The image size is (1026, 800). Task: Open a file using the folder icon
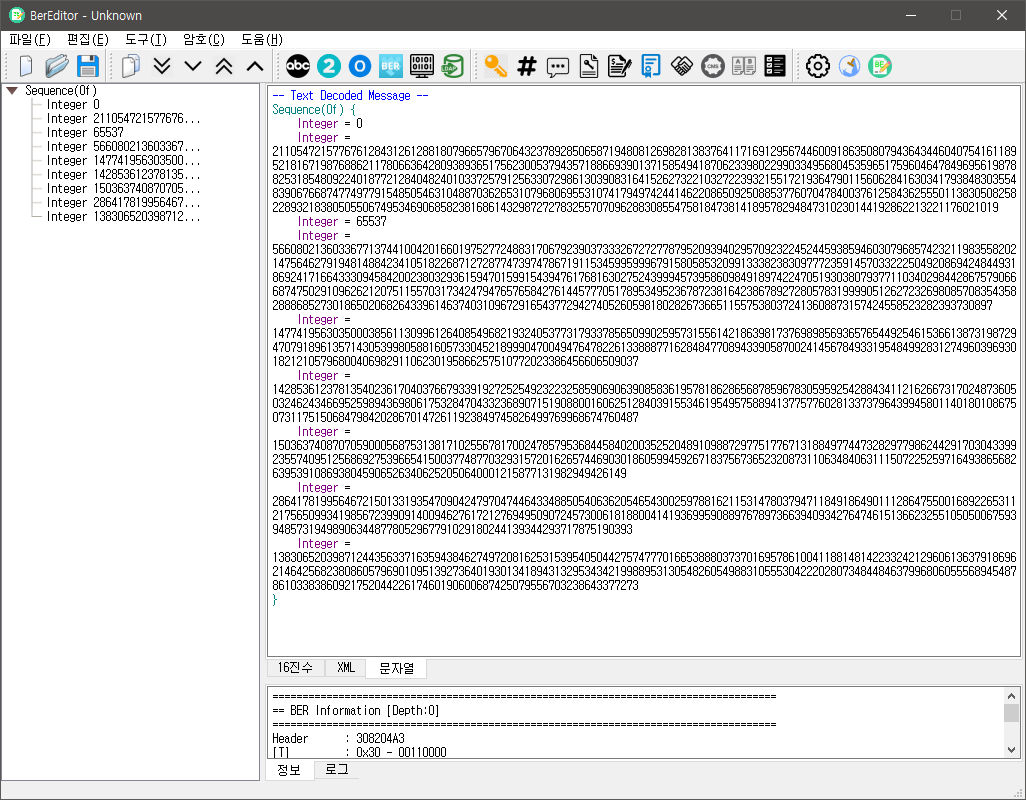pos(57,66)
